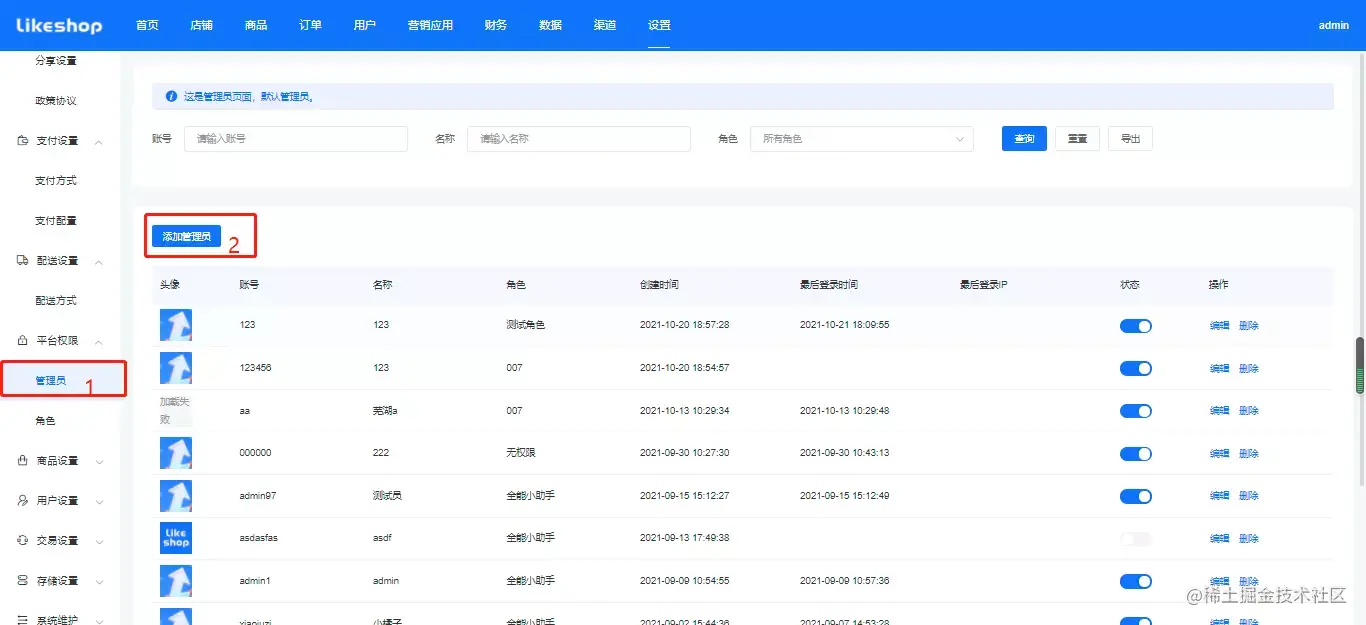
Task: Click the 添加管理员 button
Action: click(x=186, y=236)
